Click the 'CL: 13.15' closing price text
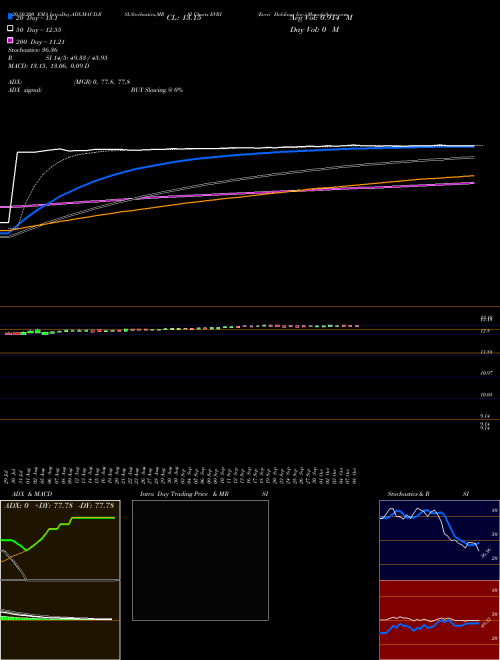Screen dimensions: 500x660 (x=184, y=18)
